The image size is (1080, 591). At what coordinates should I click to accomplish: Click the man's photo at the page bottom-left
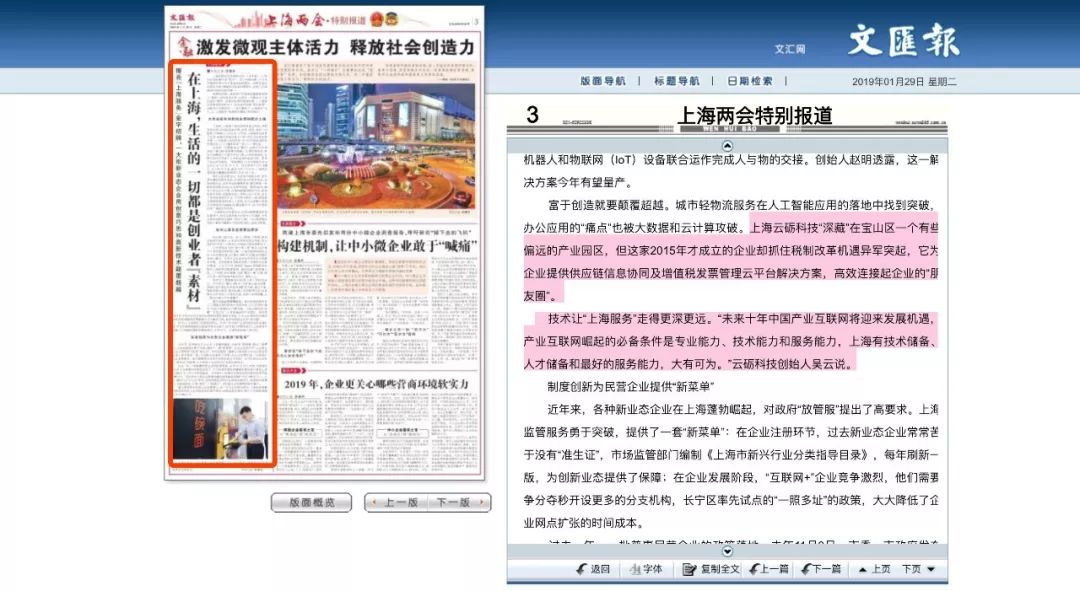tap(220, 429)
